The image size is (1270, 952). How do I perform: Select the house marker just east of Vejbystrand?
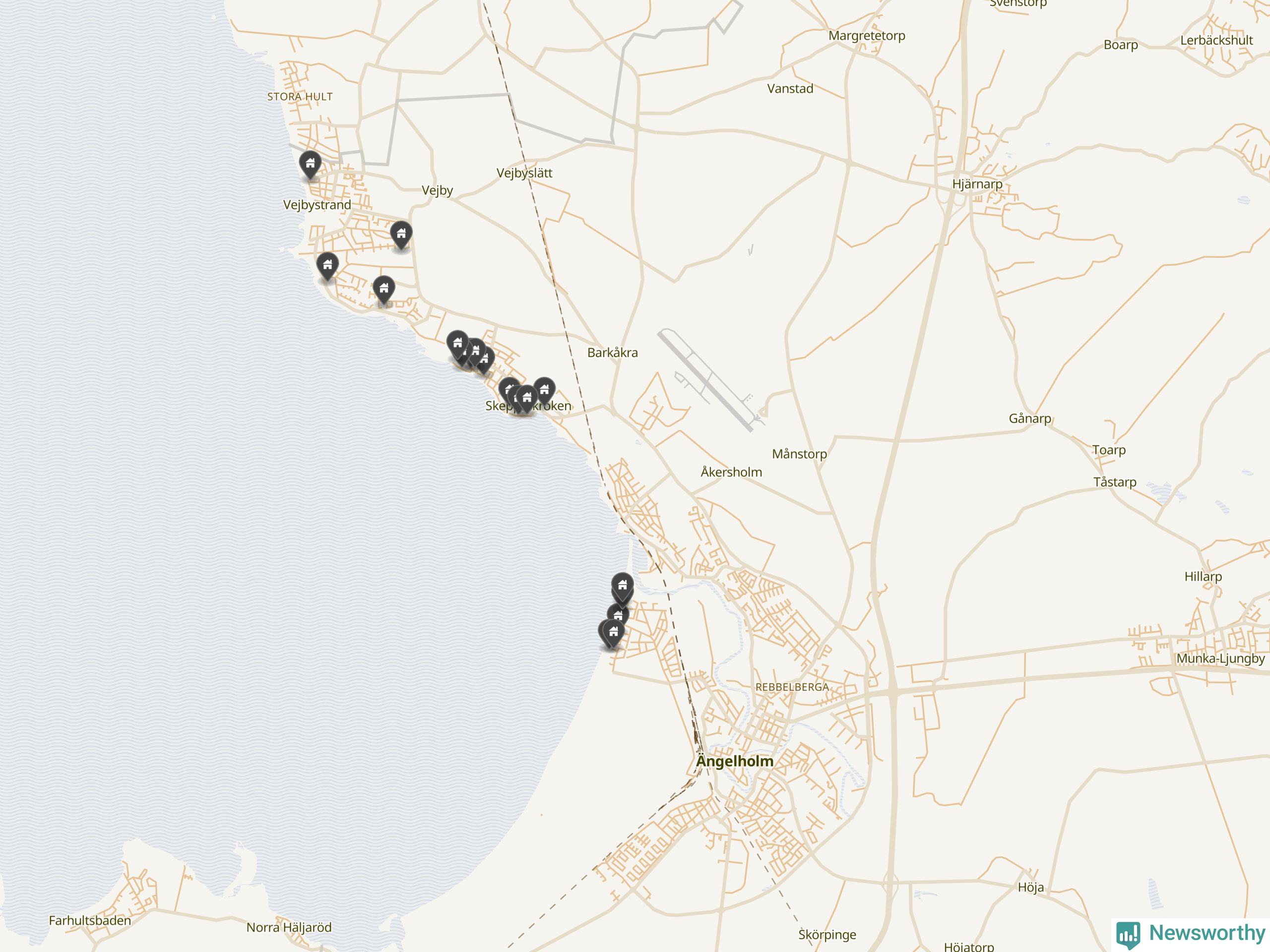tap(401, 236)
